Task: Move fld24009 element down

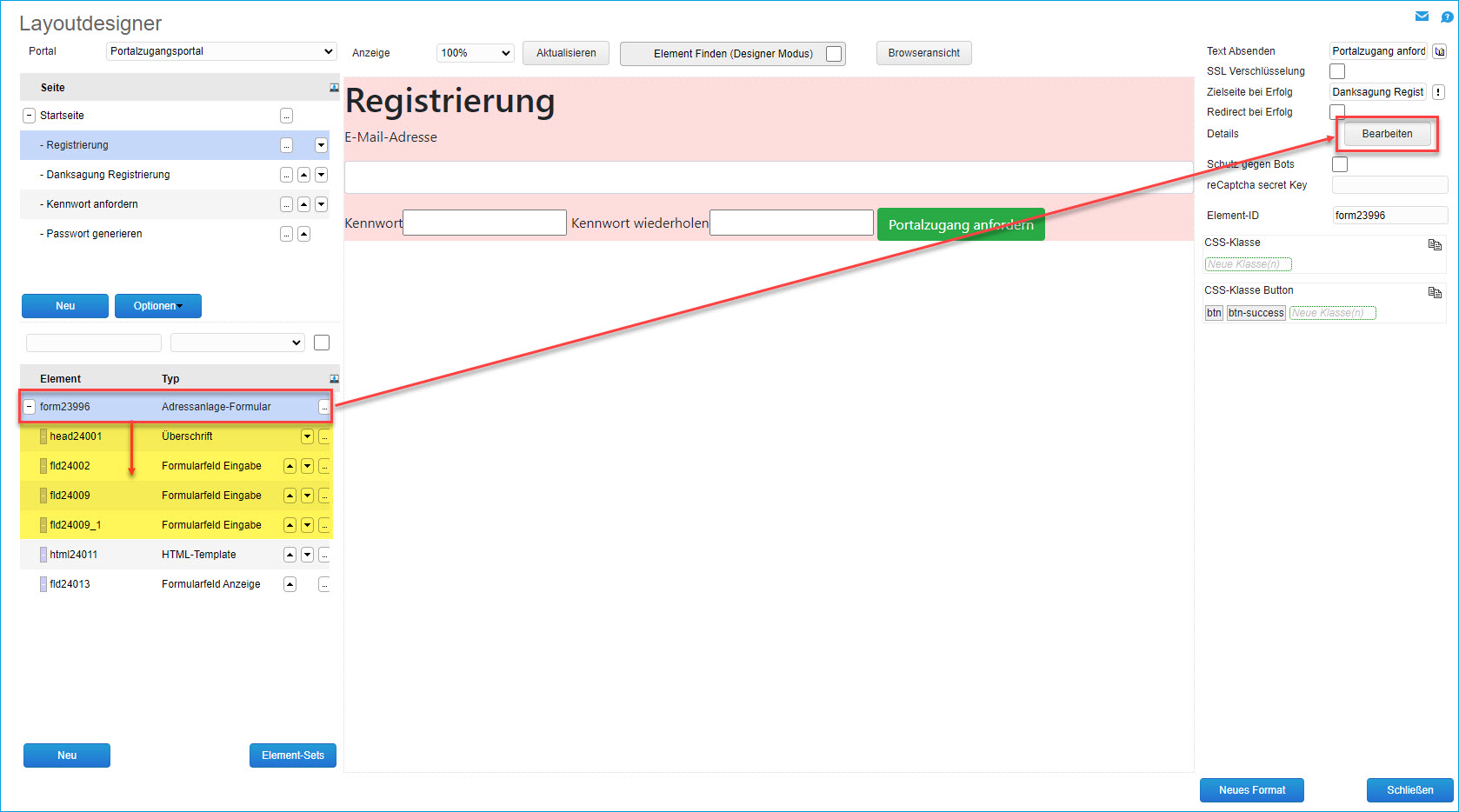Action: (x=307, y=496)
